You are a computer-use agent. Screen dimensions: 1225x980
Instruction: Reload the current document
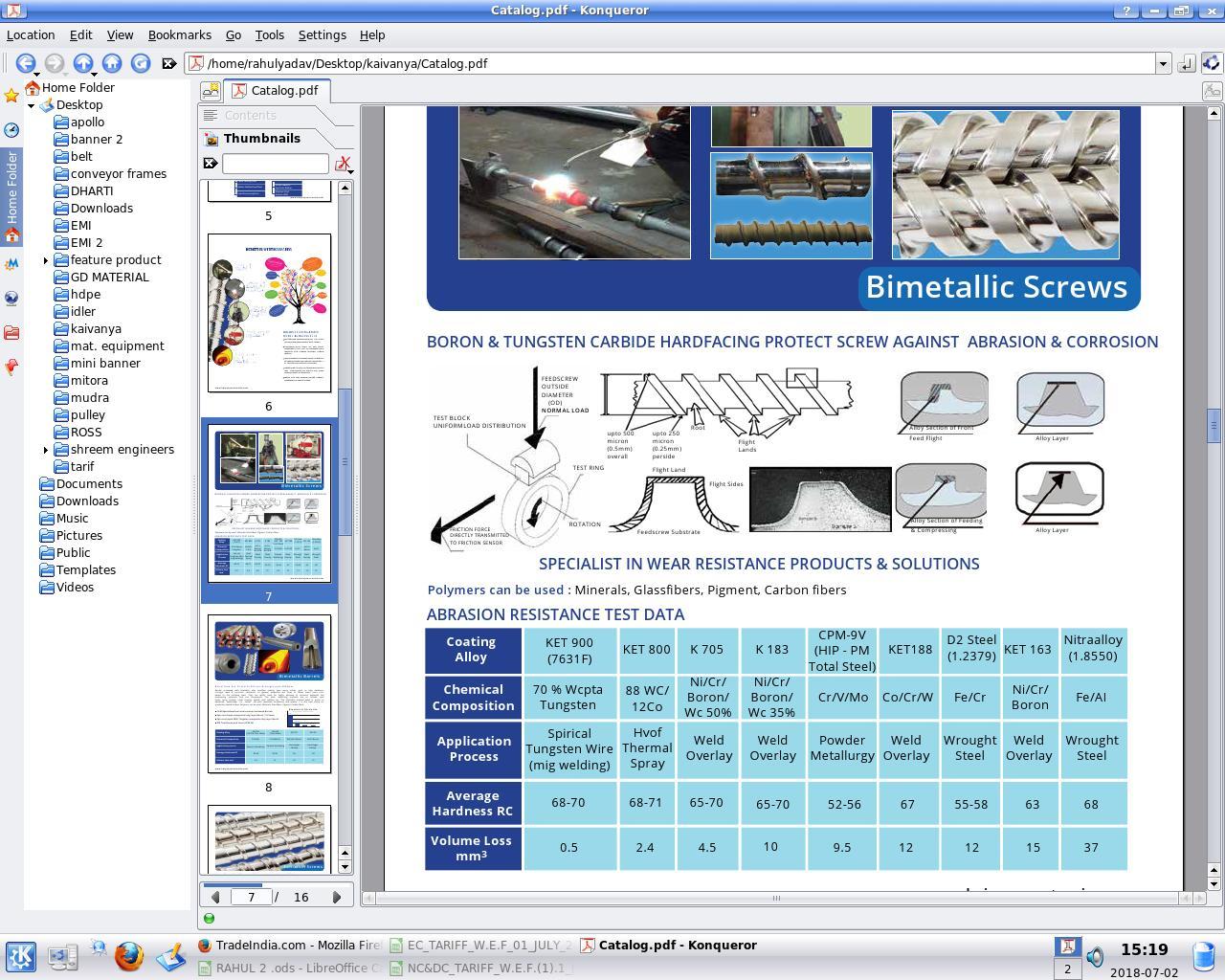pos(141,63)
